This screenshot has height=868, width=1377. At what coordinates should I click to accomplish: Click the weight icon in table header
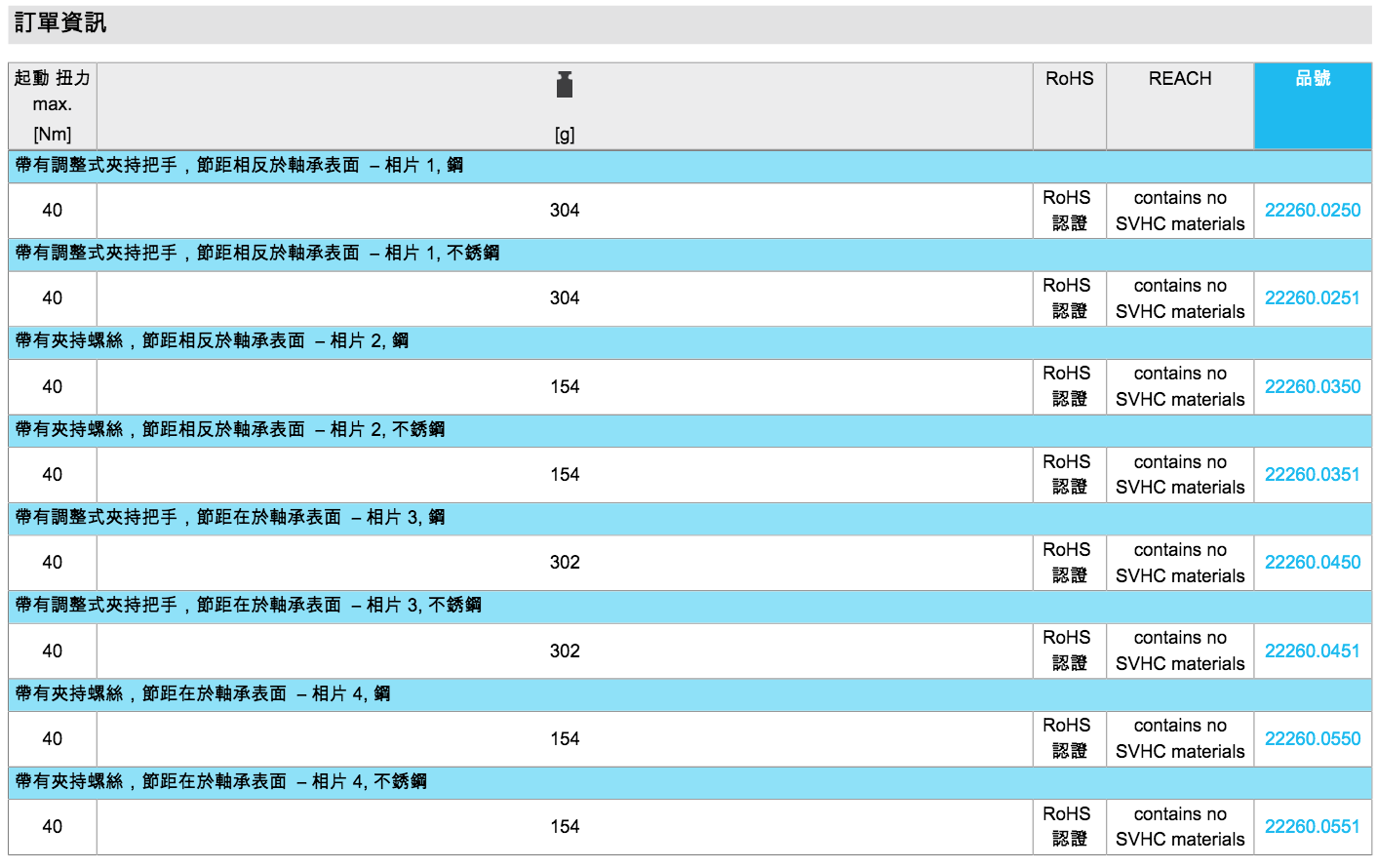coord(564,85)
